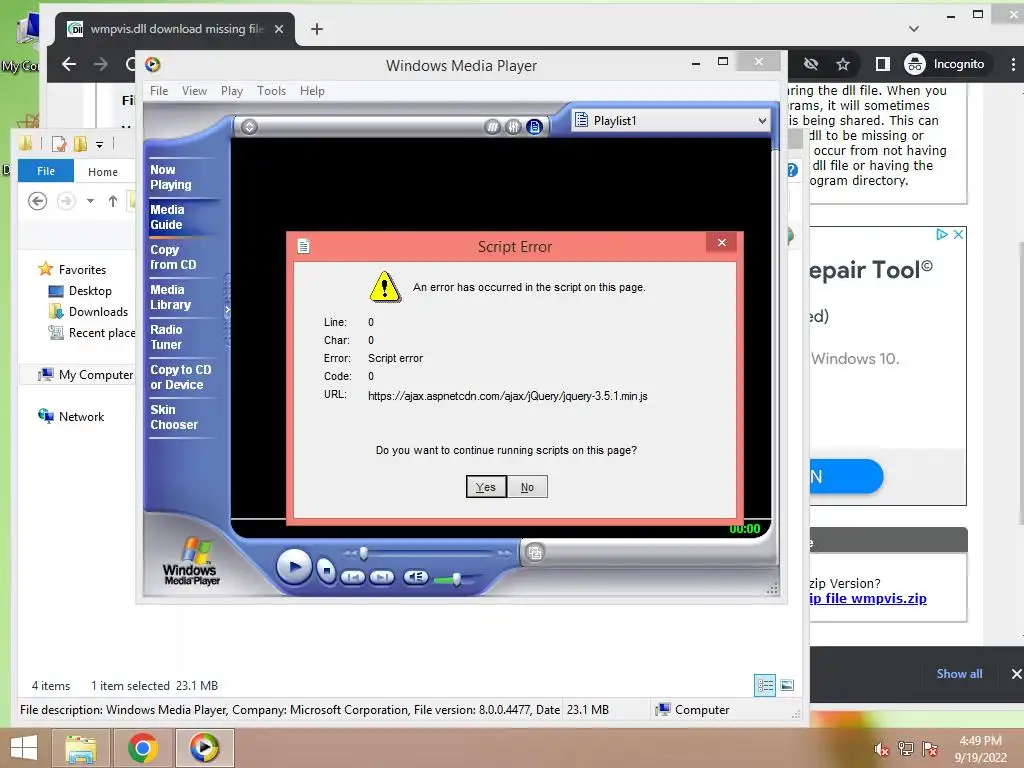Click the fast forward arrows on seek bar
The image size is (1024, 768).
click(504, 554)
